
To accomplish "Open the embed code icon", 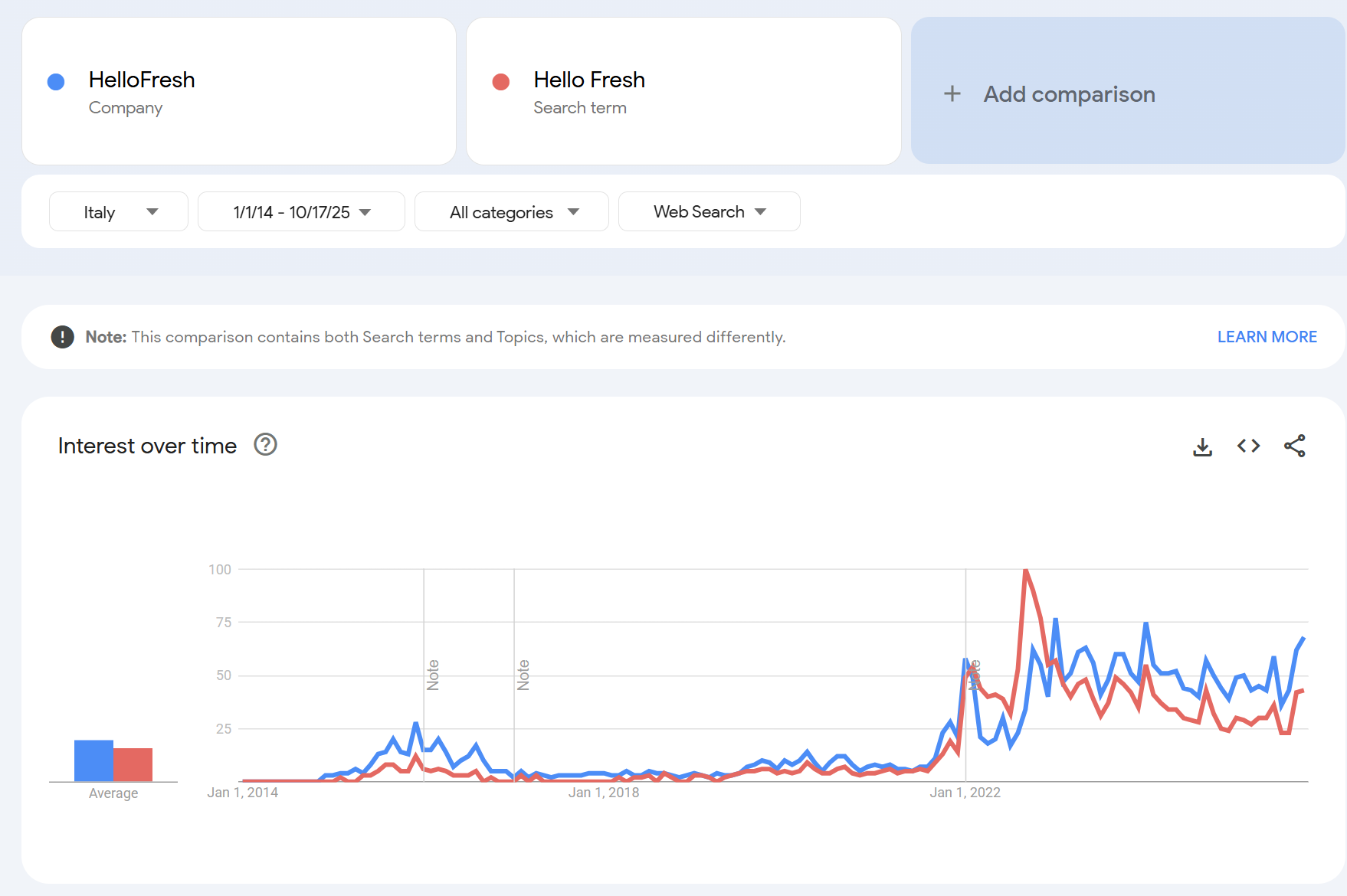I will (x=1249, y=446).
